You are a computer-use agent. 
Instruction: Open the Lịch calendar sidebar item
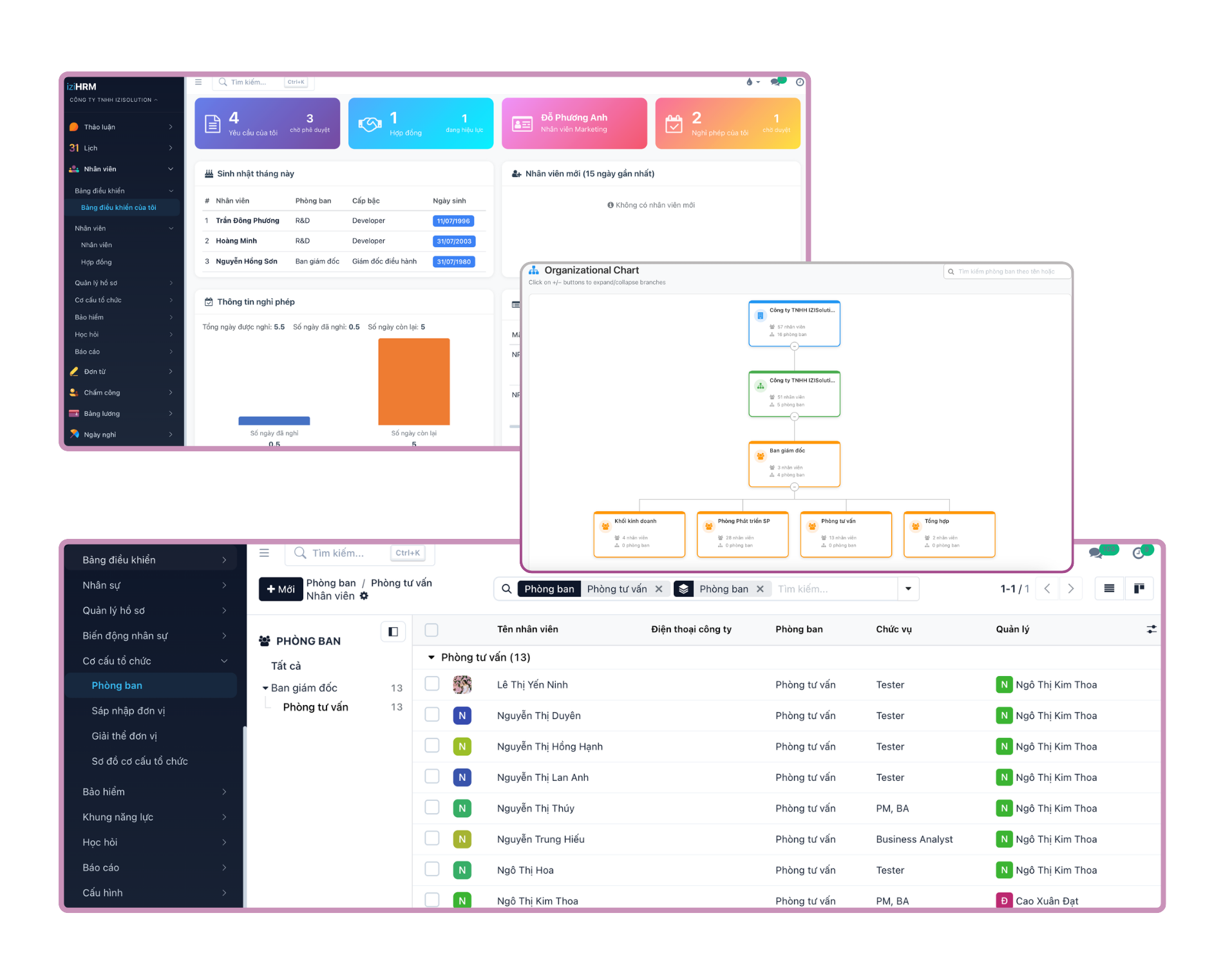tap(121, 148)
